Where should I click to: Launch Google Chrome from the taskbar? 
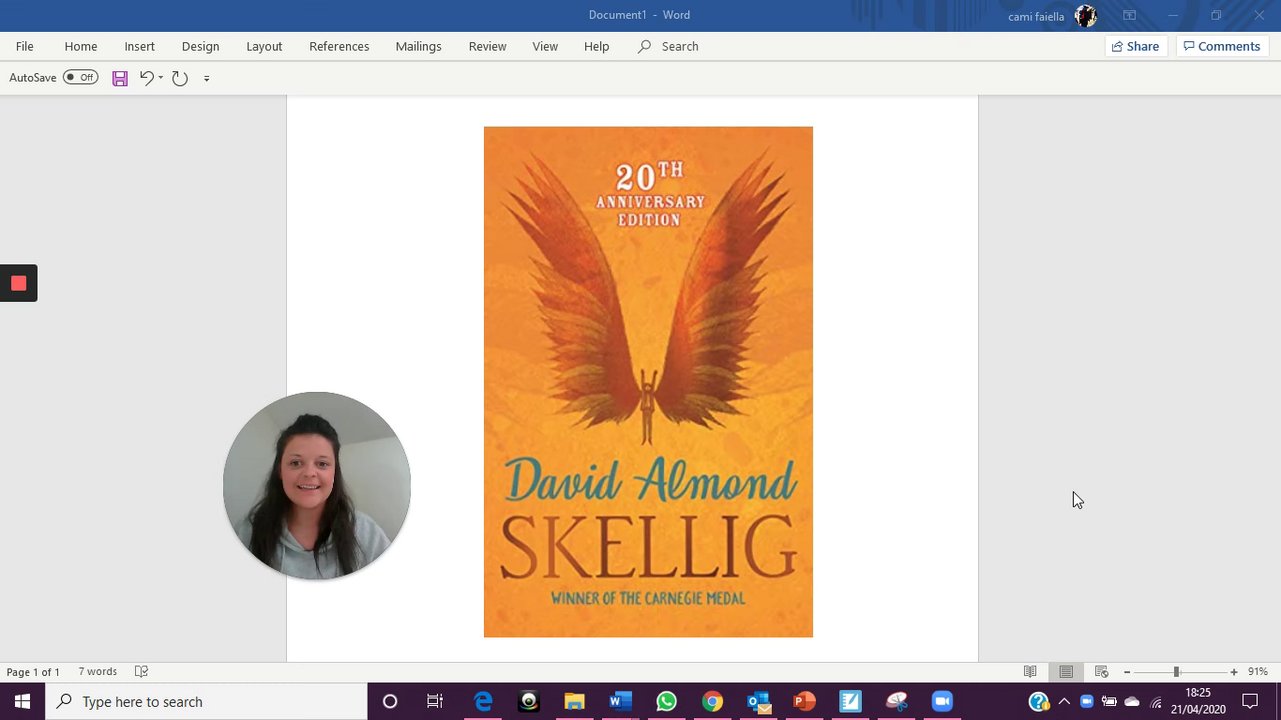712,701
